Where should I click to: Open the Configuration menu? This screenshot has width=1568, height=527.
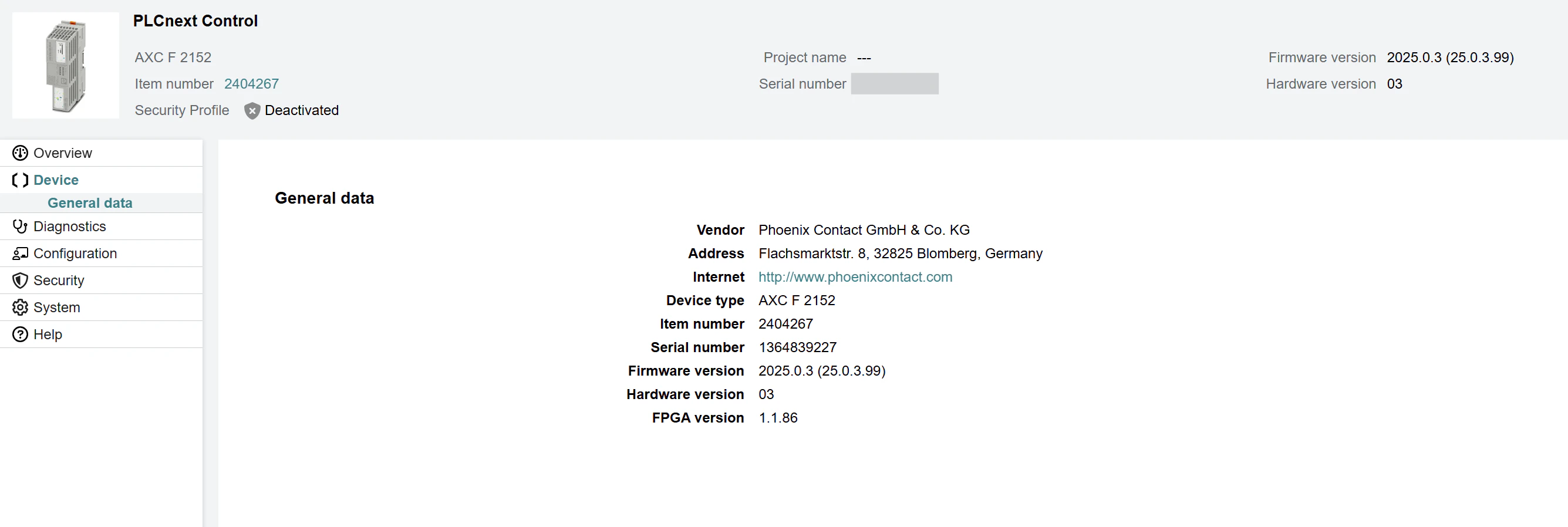[101, 253]
